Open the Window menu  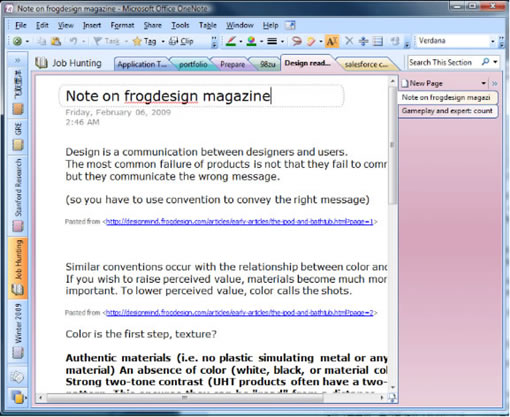tap(240, 25)
